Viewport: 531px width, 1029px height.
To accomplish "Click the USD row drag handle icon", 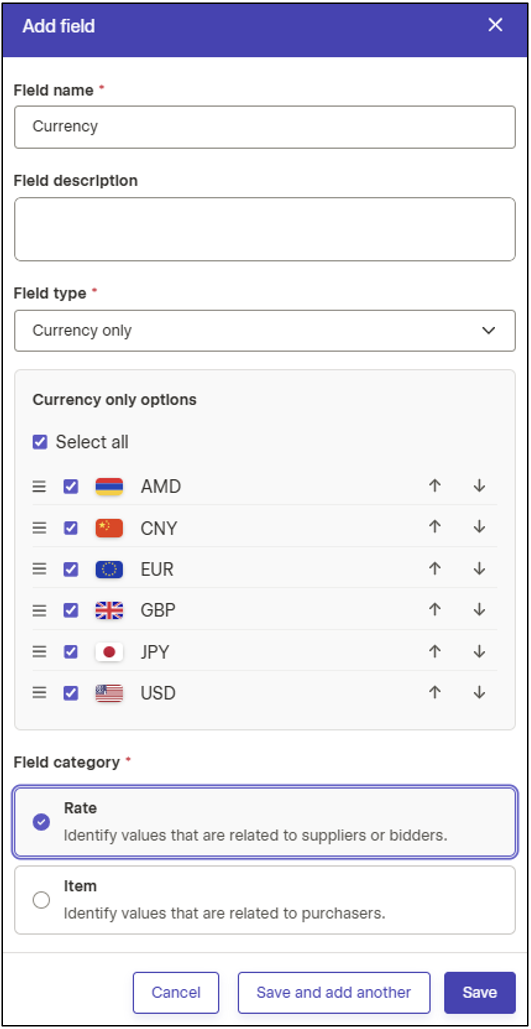I will pyautogui.click(x=40, y=693).
